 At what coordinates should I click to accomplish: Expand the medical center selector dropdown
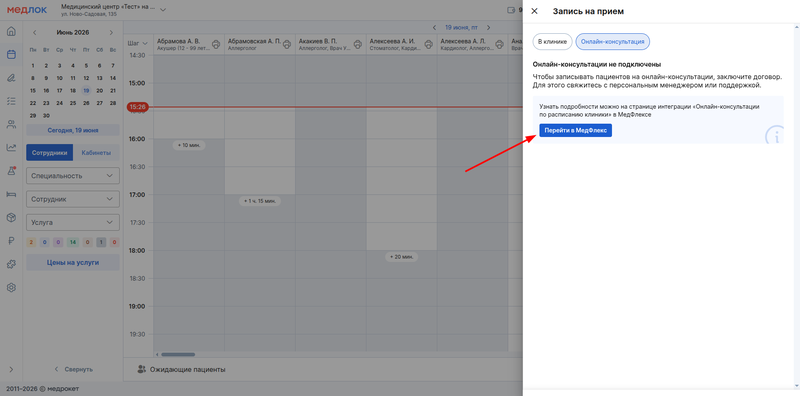[163, 10]
